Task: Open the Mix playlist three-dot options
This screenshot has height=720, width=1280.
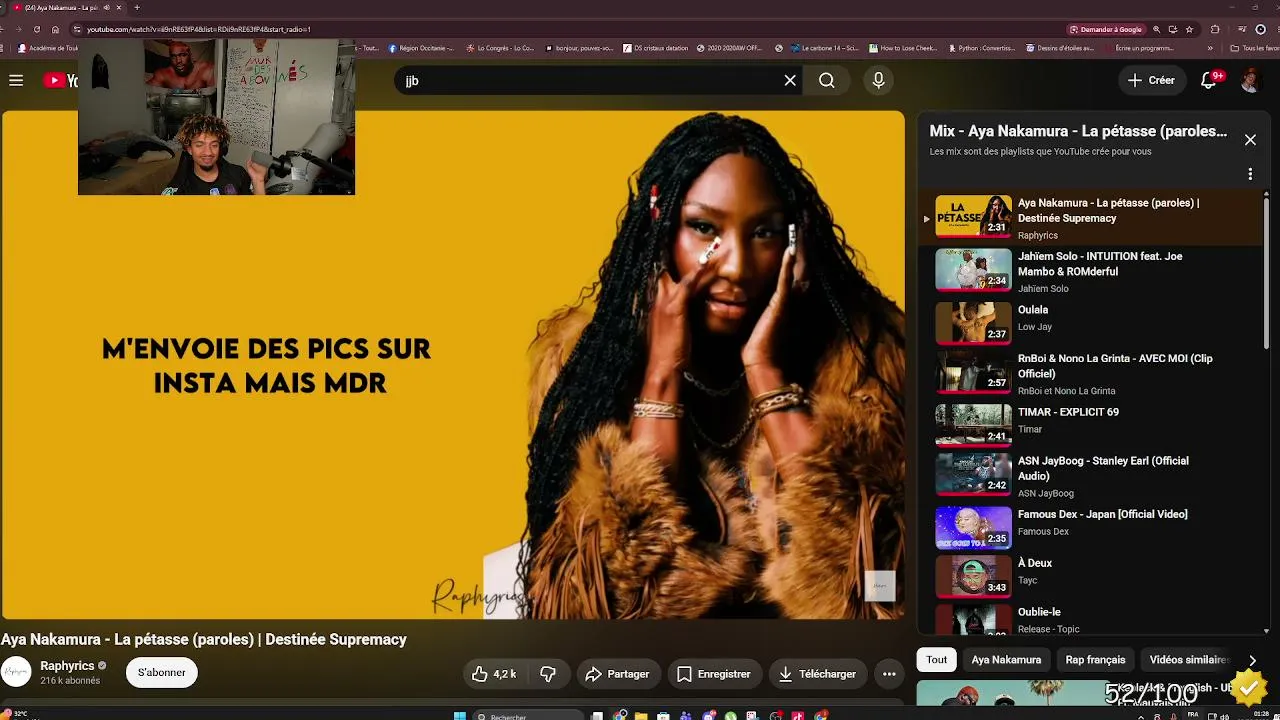Action: (x=1250, y=174)
